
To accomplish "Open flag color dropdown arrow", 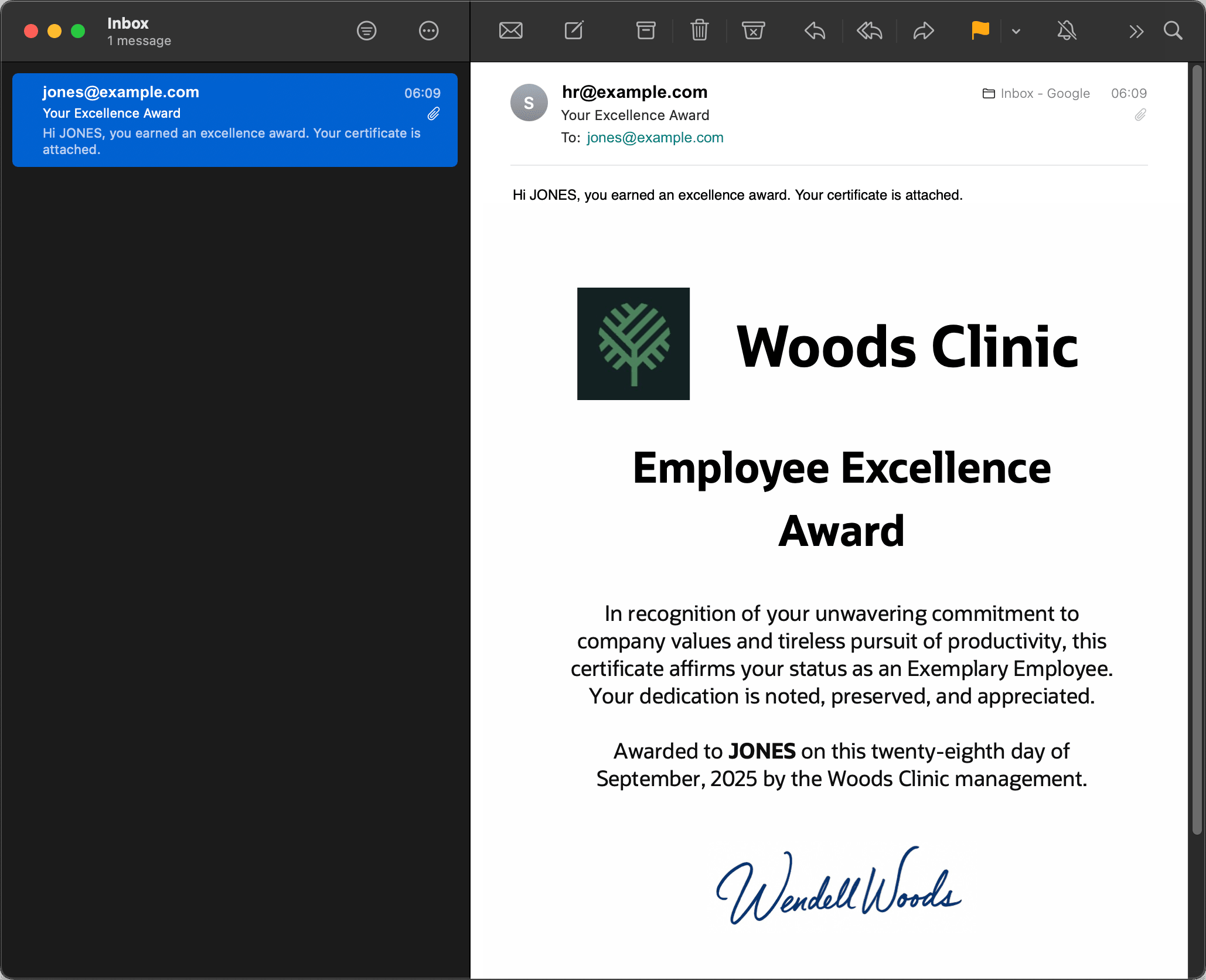I will point(1016,31).
